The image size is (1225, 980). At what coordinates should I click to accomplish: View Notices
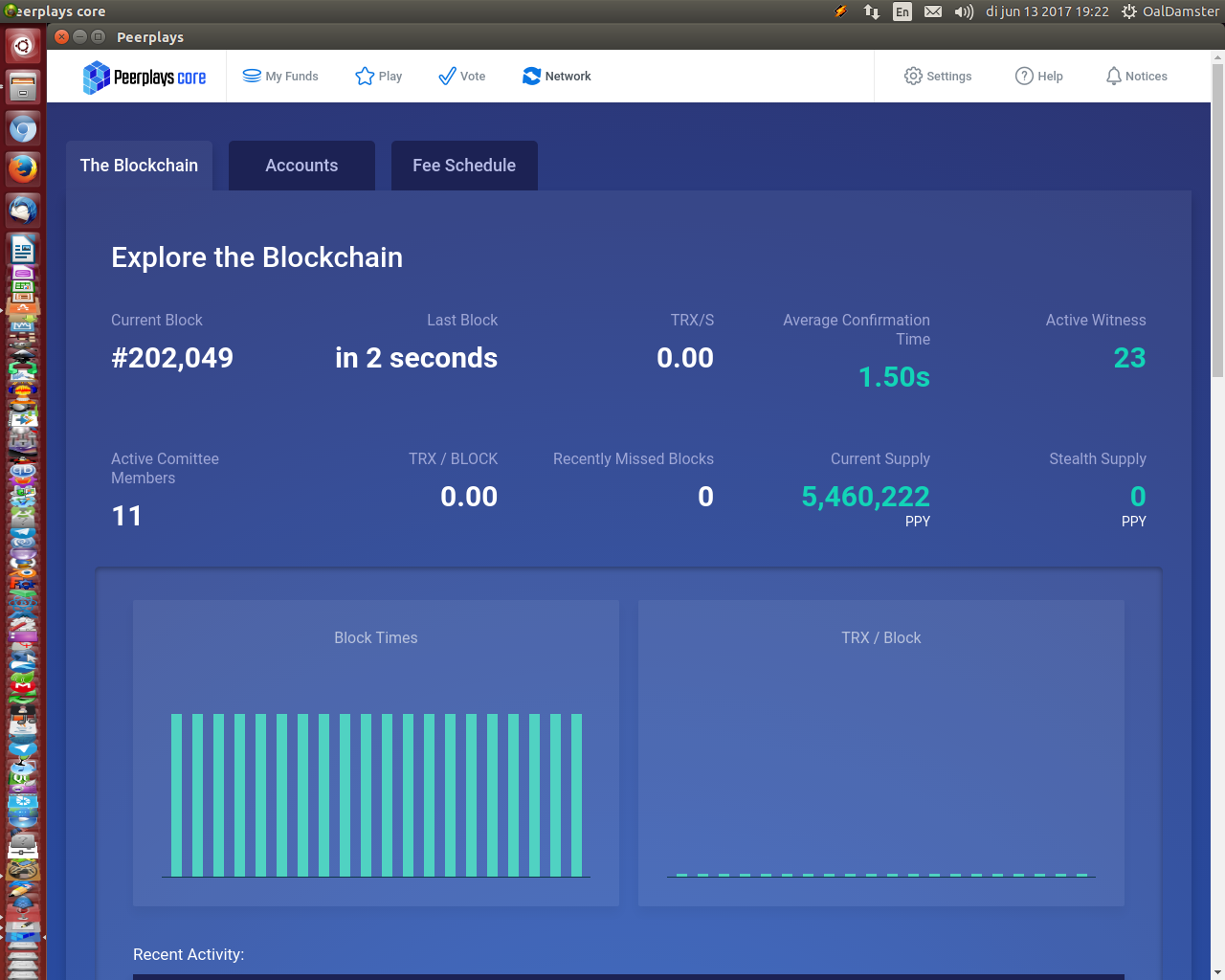tap(1137, 76)
